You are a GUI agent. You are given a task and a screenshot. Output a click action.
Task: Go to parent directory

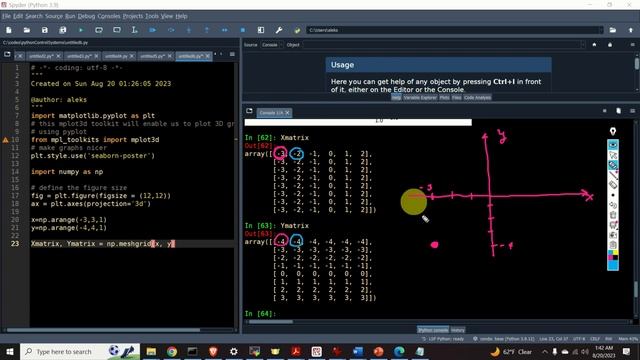pyautogui.click(x=631, y=30)
